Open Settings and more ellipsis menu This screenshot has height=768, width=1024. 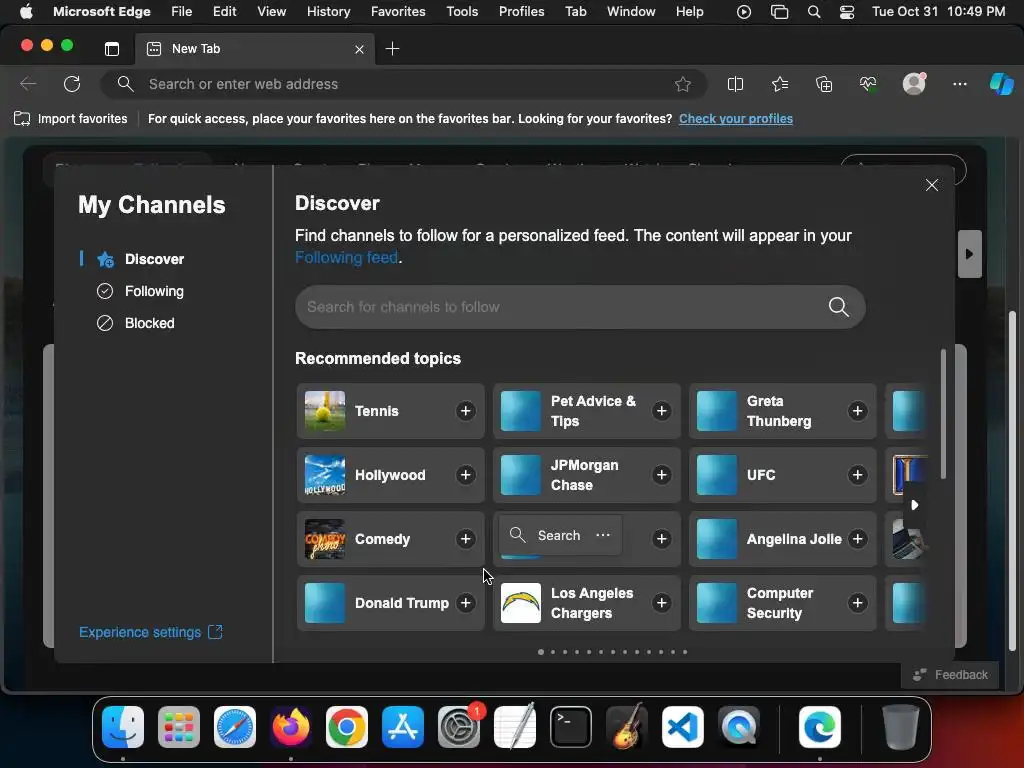(959, 84)
